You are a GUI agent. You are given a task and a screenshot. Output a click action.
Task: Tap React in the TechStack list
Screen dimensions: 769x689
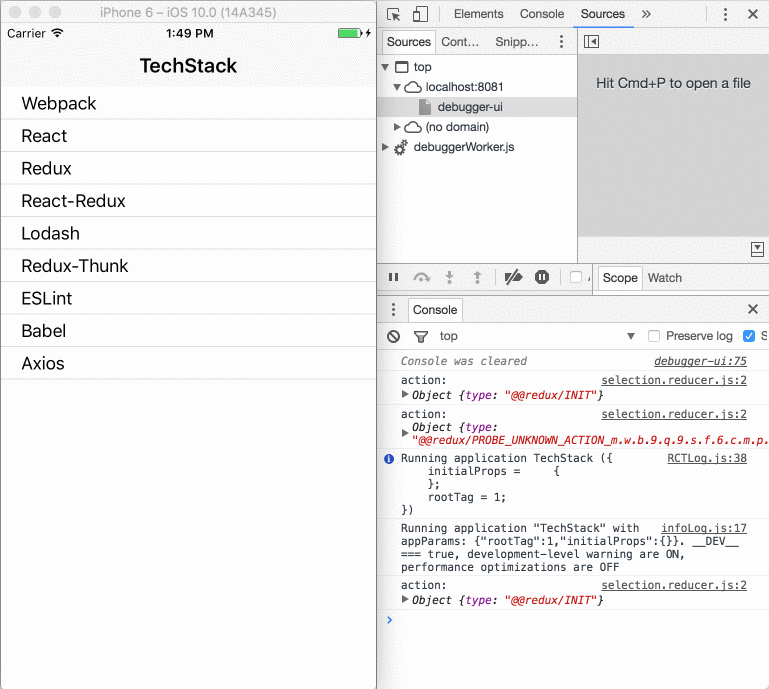[x=188, y=136]
